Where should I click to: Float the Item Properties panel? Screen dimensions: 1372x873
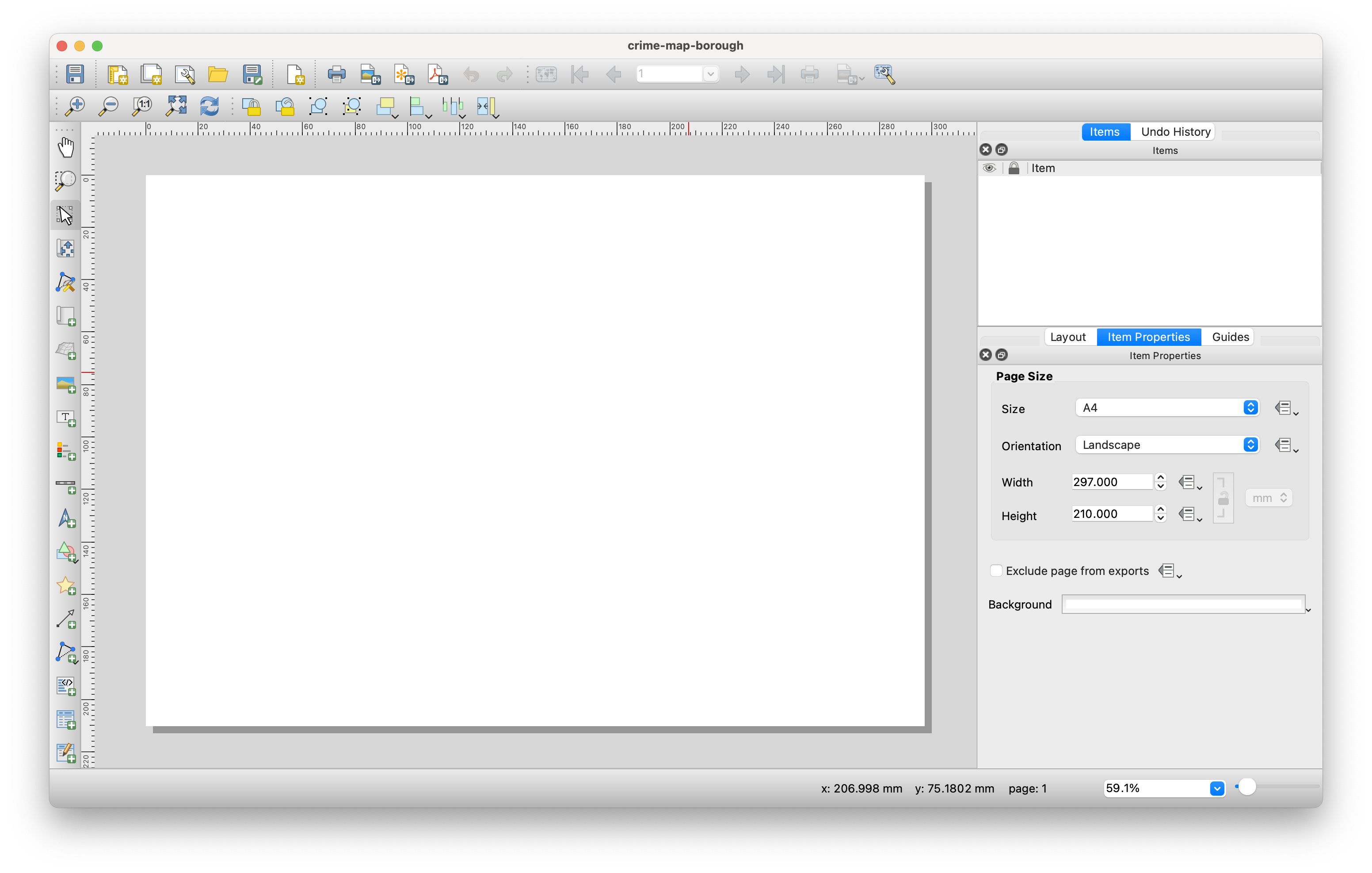click(1002, 355)
